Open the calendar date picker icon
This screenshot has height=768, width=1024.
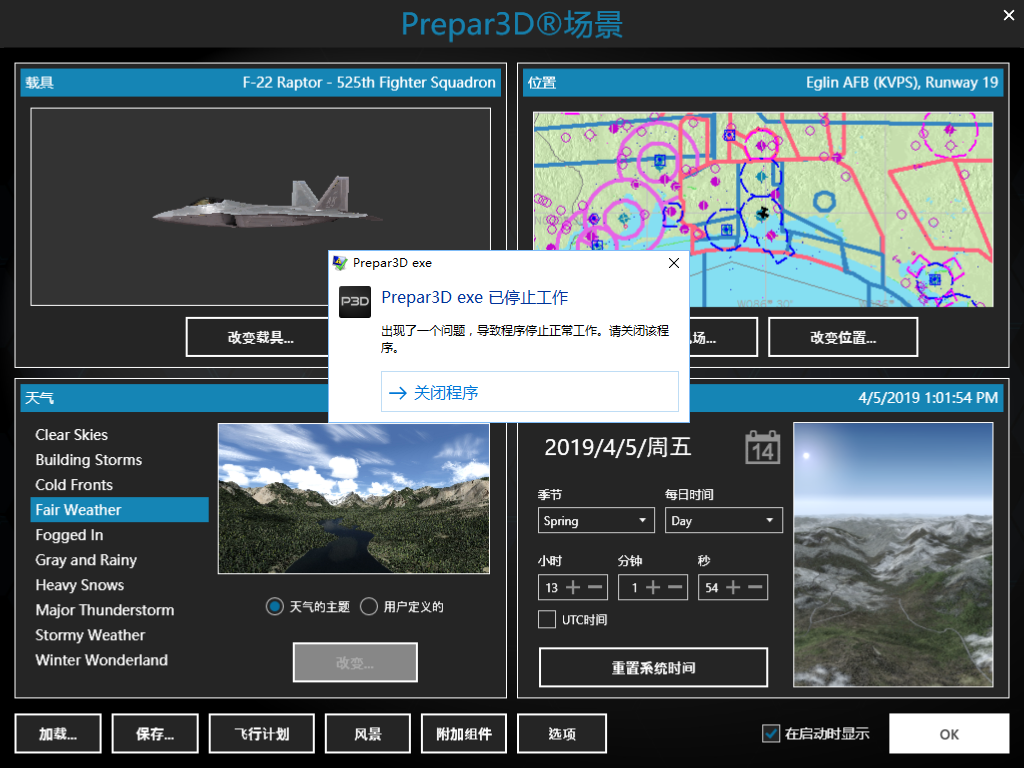(x=762, y=447)
